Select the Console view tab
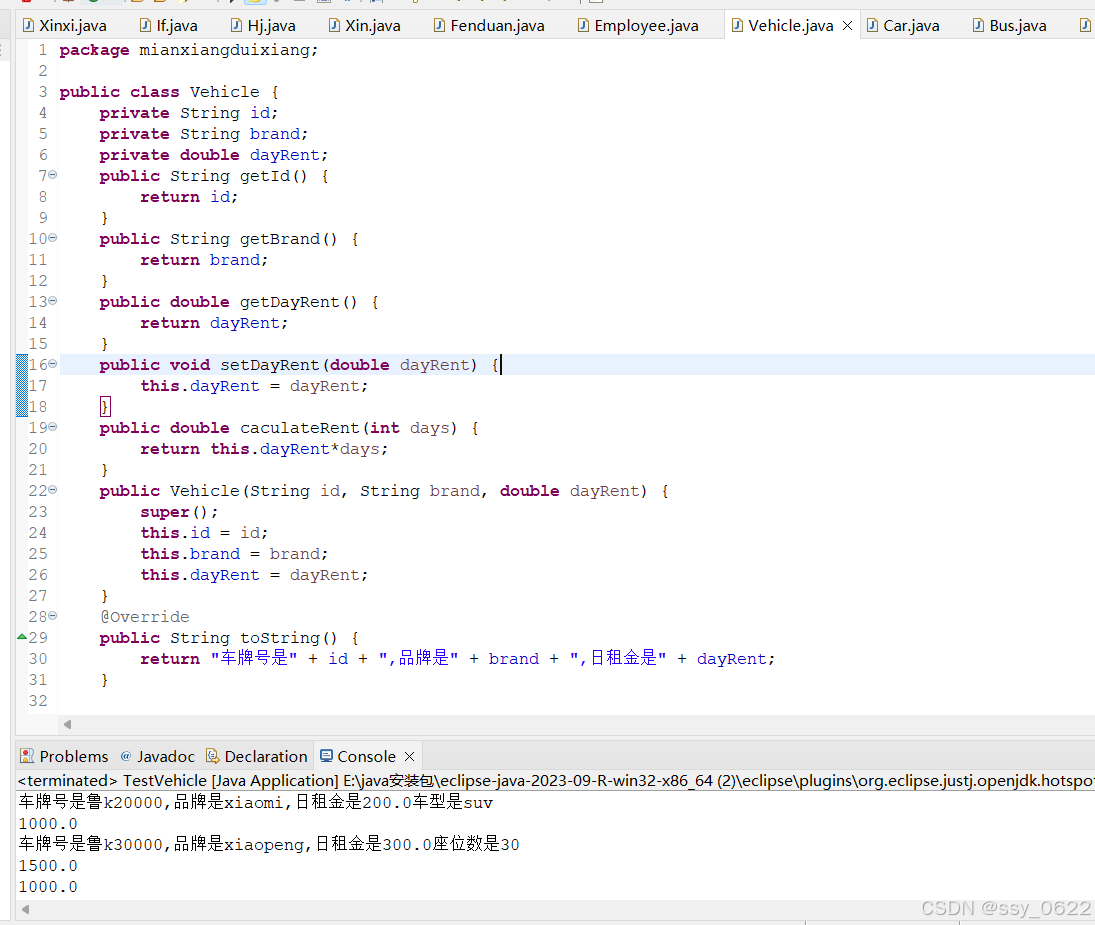The height and width of the screenshot is (925, 1095). (x=358, y=757)
